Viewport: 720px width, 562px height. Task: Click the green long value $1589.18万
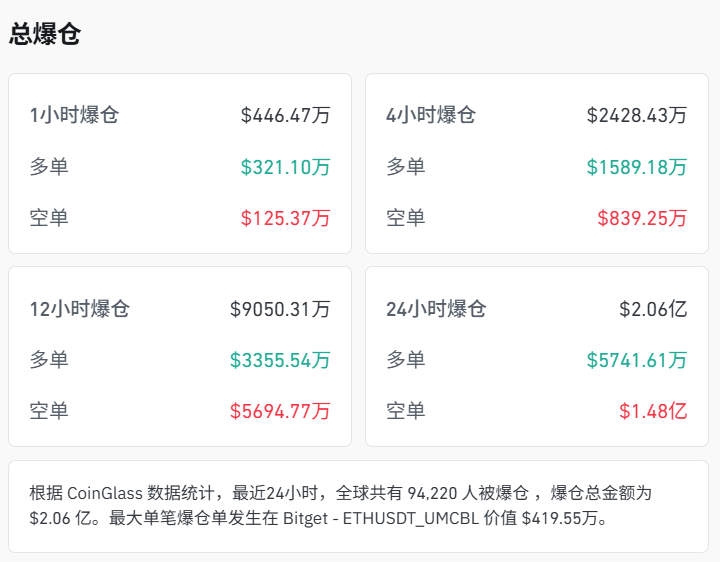637,167
